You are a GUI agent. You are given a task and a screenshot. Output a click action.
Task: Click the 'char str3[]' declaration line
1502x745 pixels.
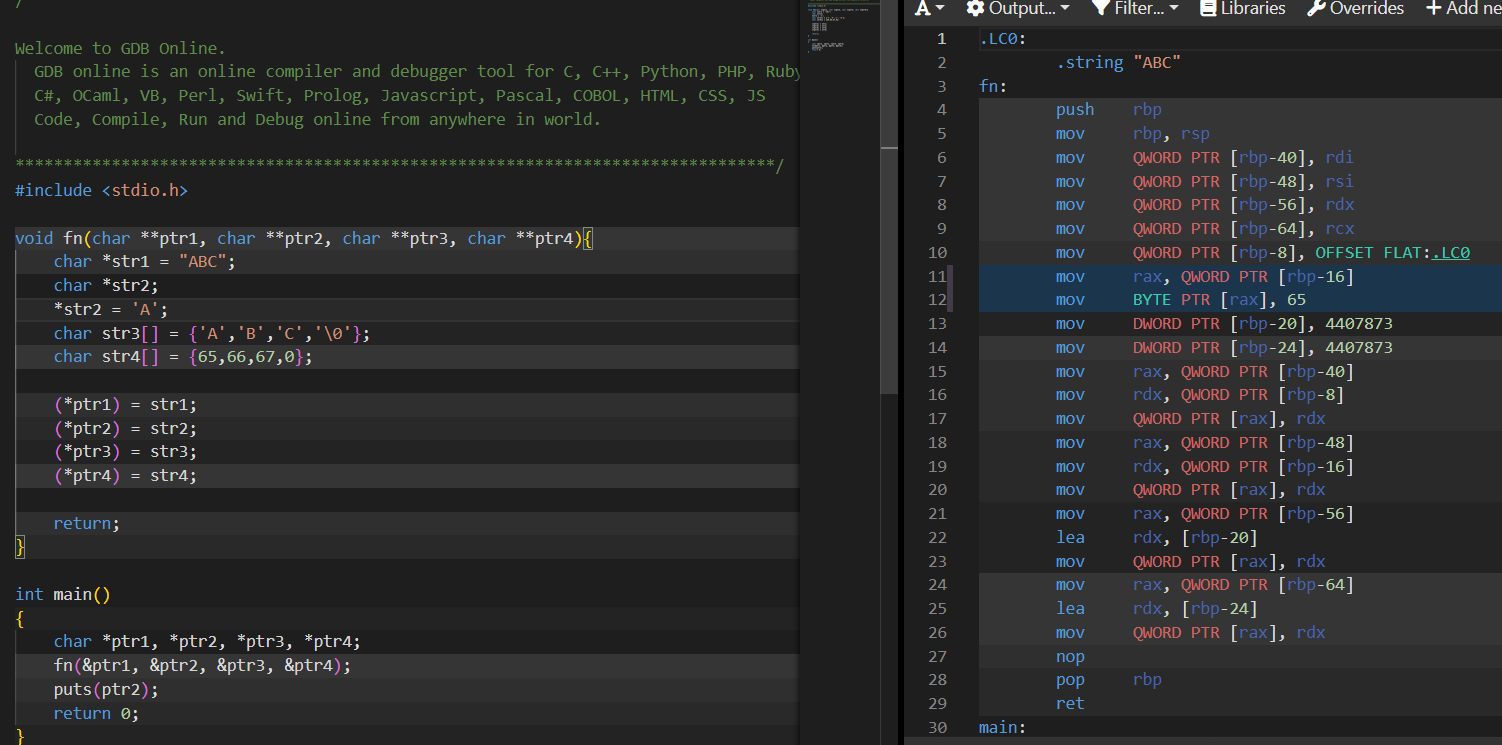point(213,333)
